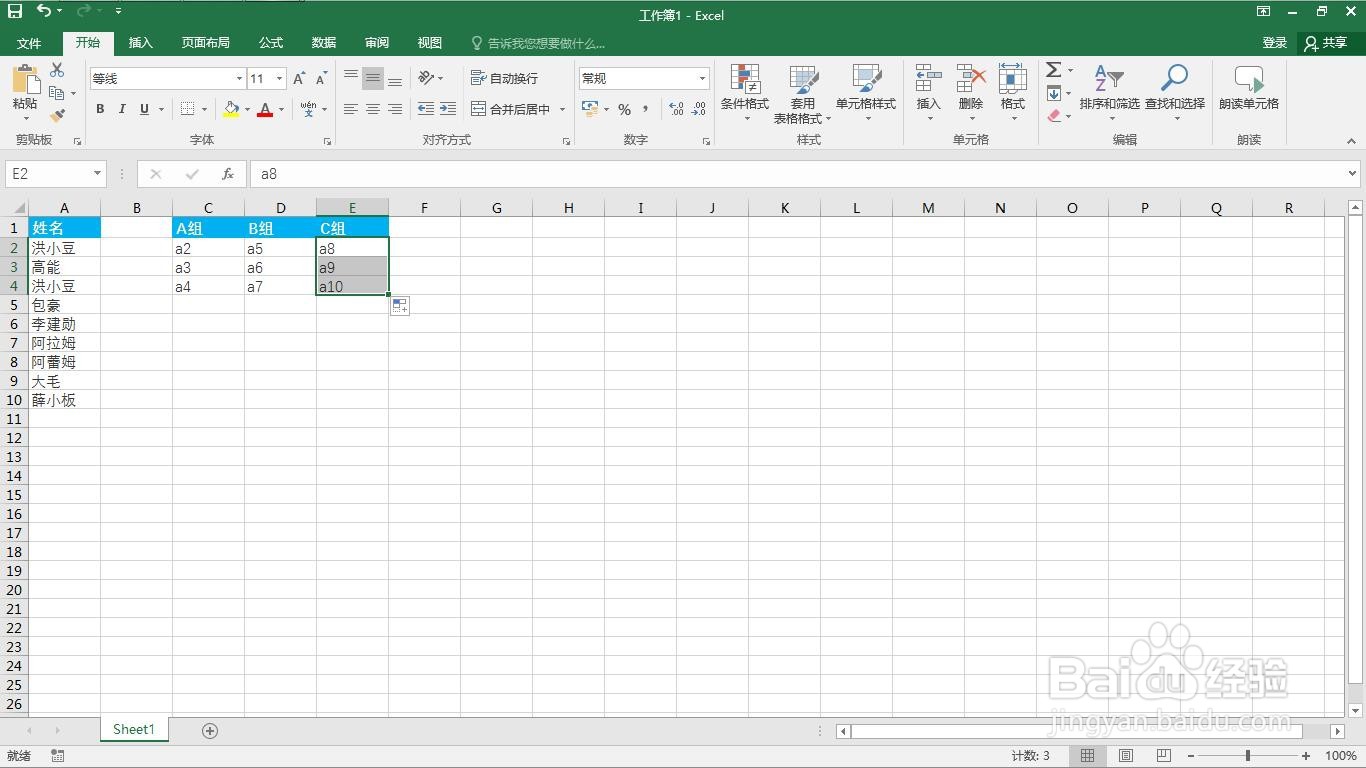
Task: Open the font size dropdown
Action: point(280,78)
